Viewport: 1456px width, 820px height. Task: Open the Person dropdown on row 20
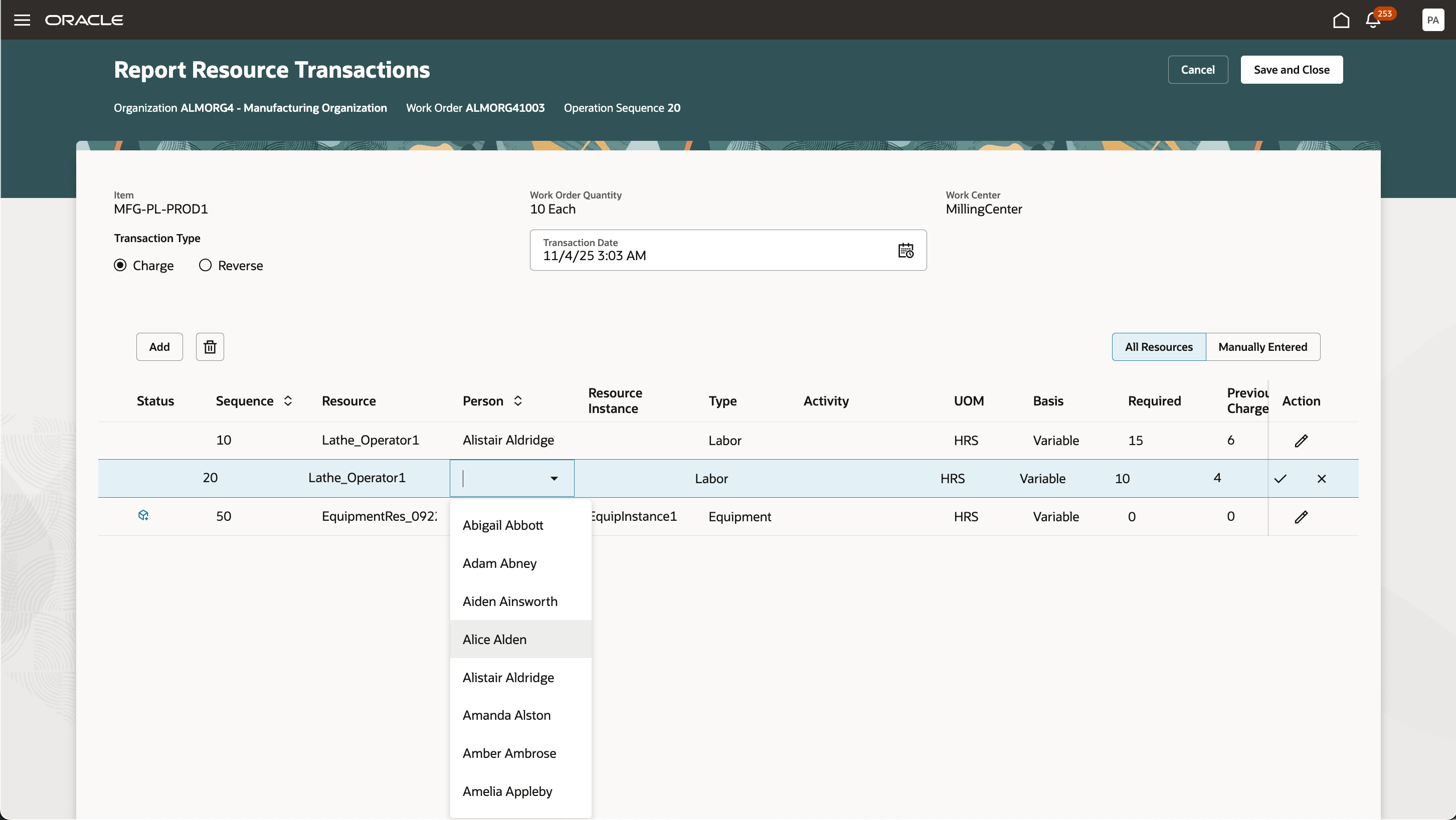(553, 478)
